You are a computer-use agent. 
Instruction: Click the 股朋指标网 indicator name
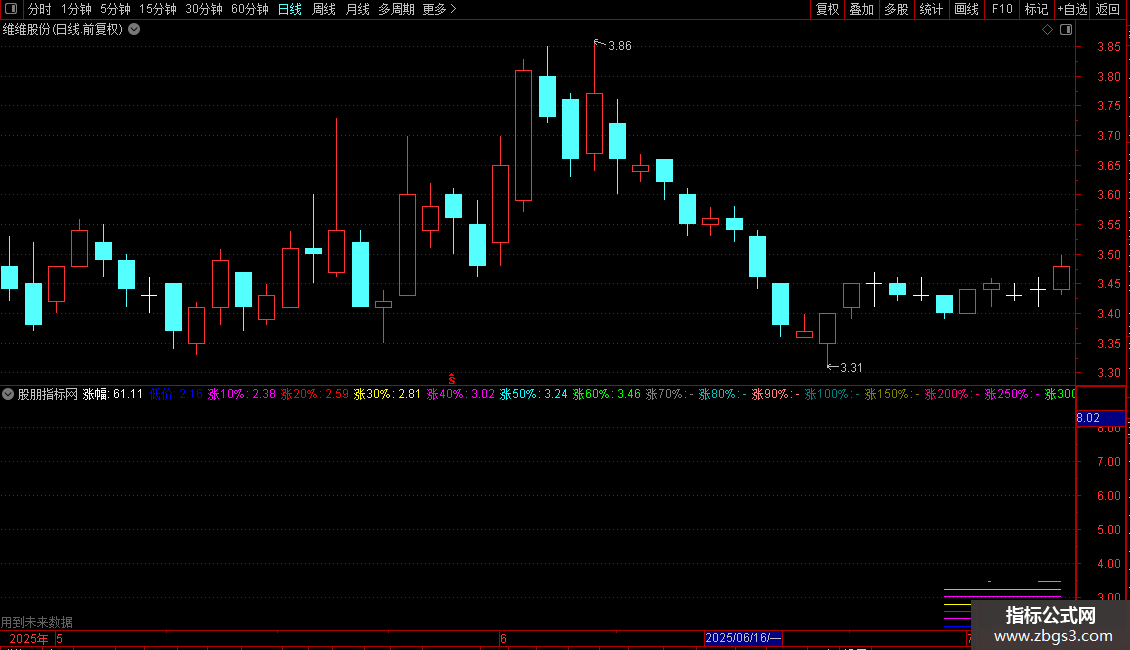[48, 394]
